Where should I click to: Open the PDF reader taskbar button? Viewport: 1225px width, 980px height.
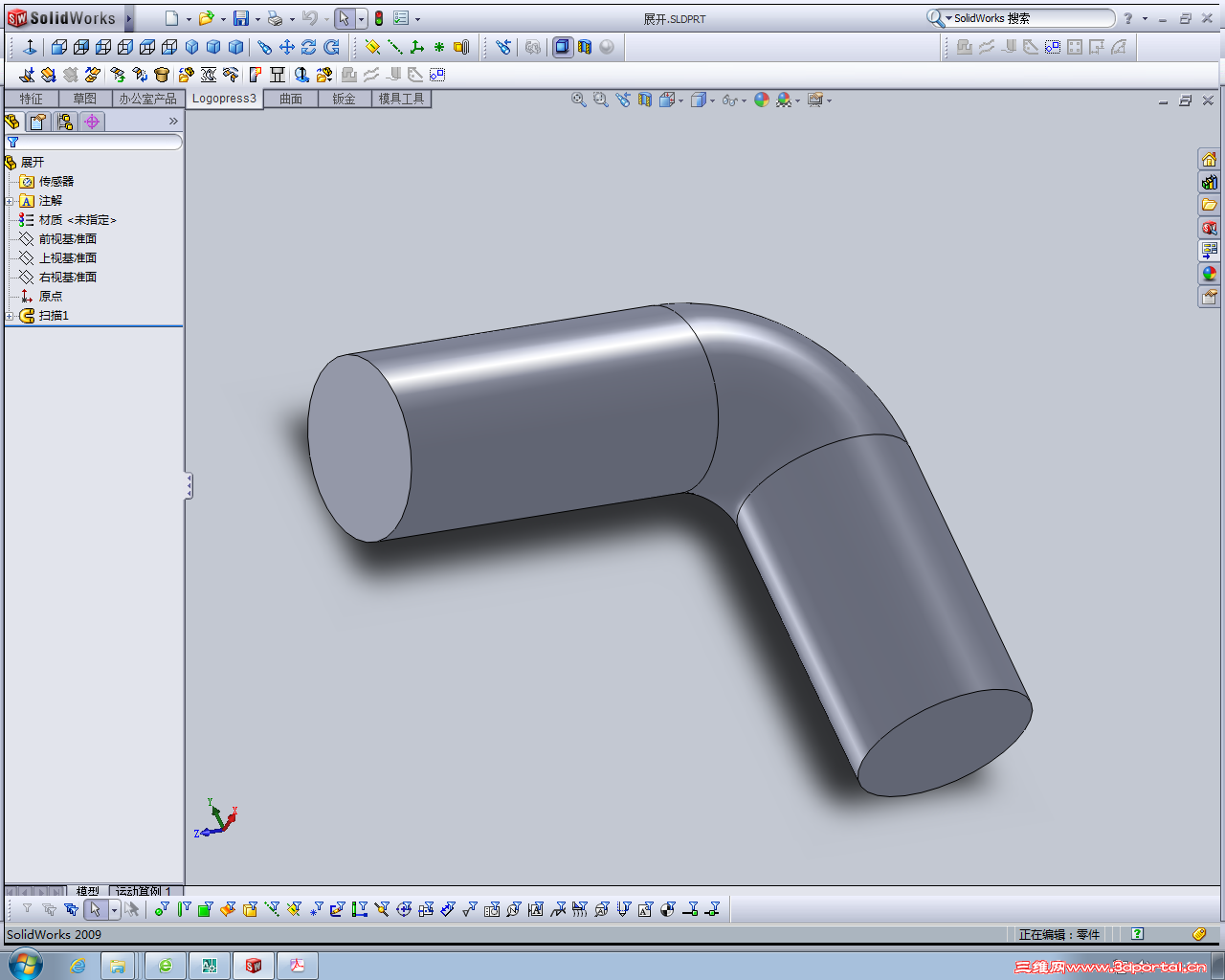(x=298, y=966)
